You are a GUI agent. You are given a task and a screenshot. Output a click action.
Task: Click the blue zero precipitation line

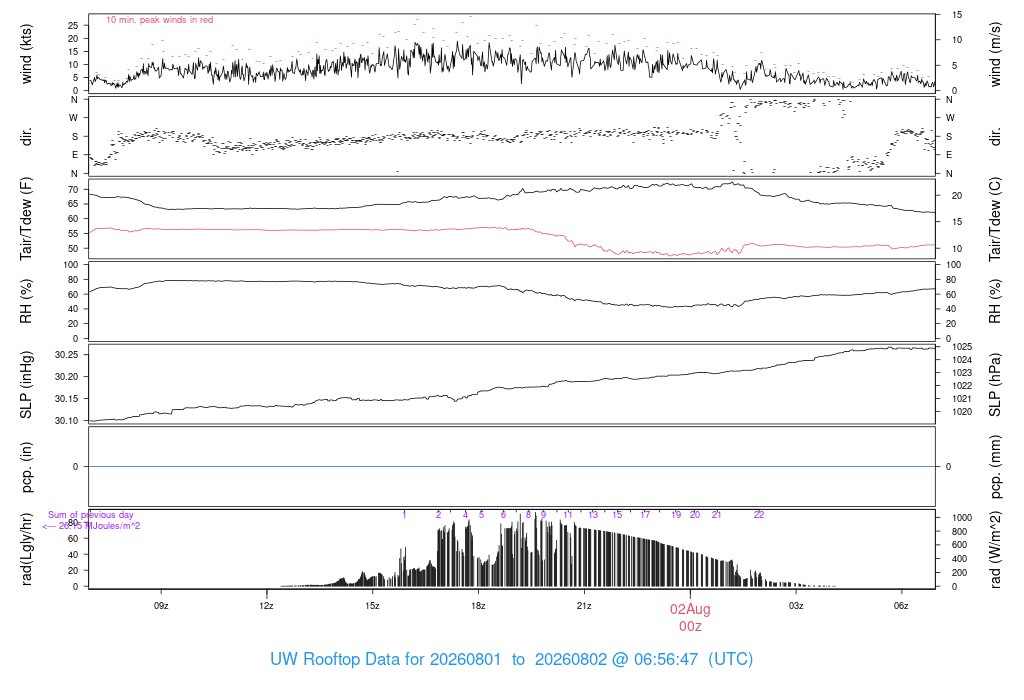512,466
